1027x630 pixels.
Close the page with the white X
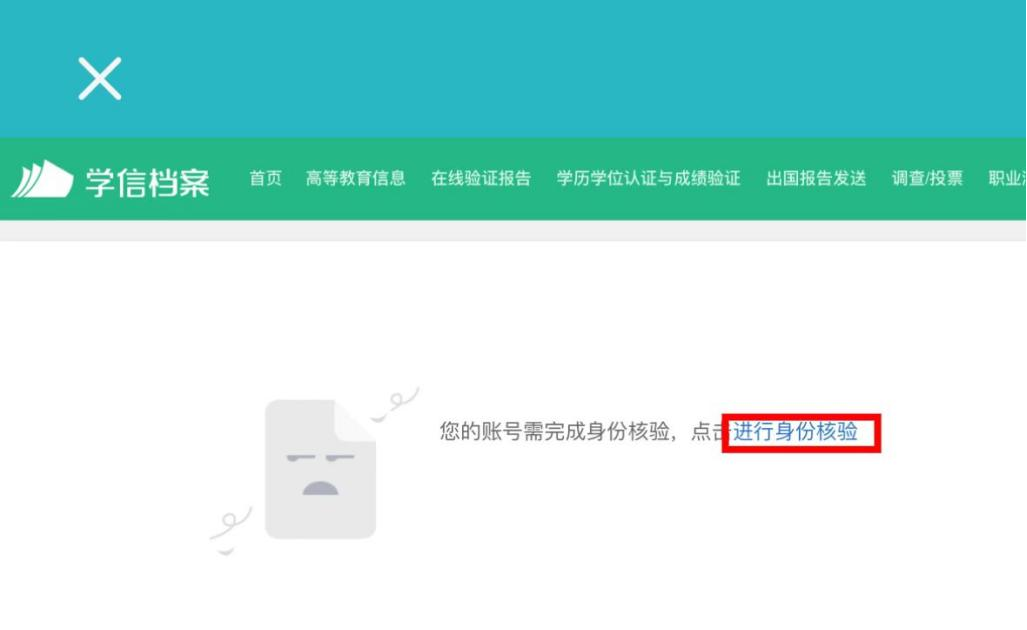[100, 79]
